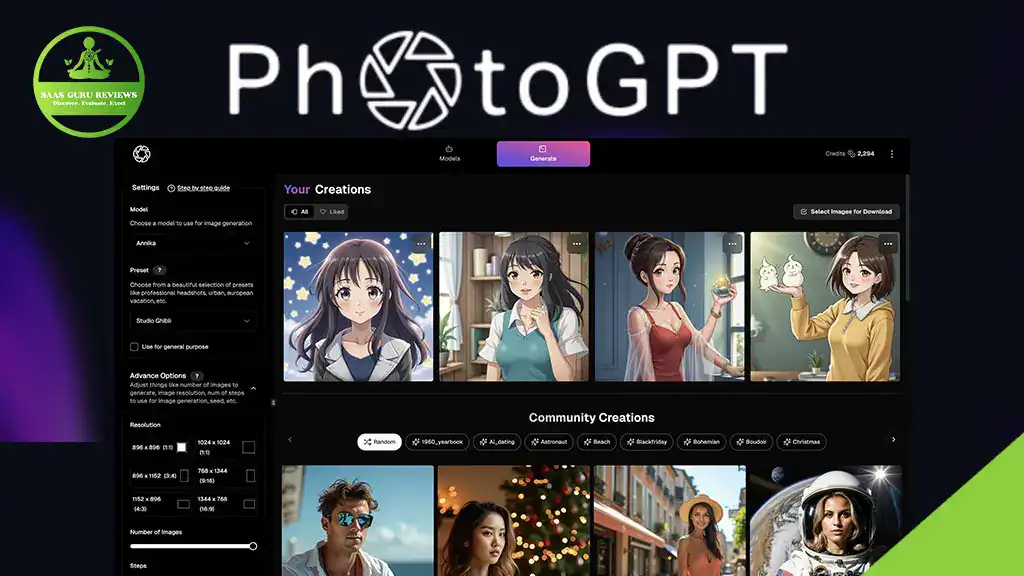
Task: Click the Advance Options help question mark
Action: [196, 376]
